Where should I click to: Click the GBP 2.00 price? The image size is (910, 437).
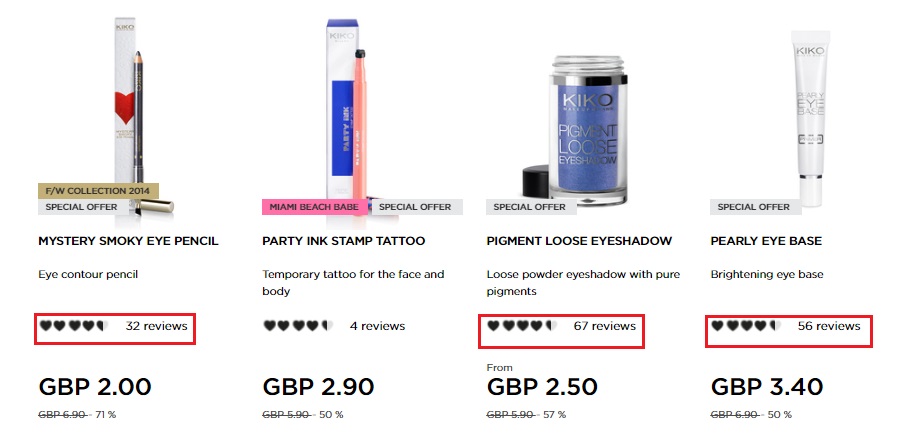coord(95,387)
